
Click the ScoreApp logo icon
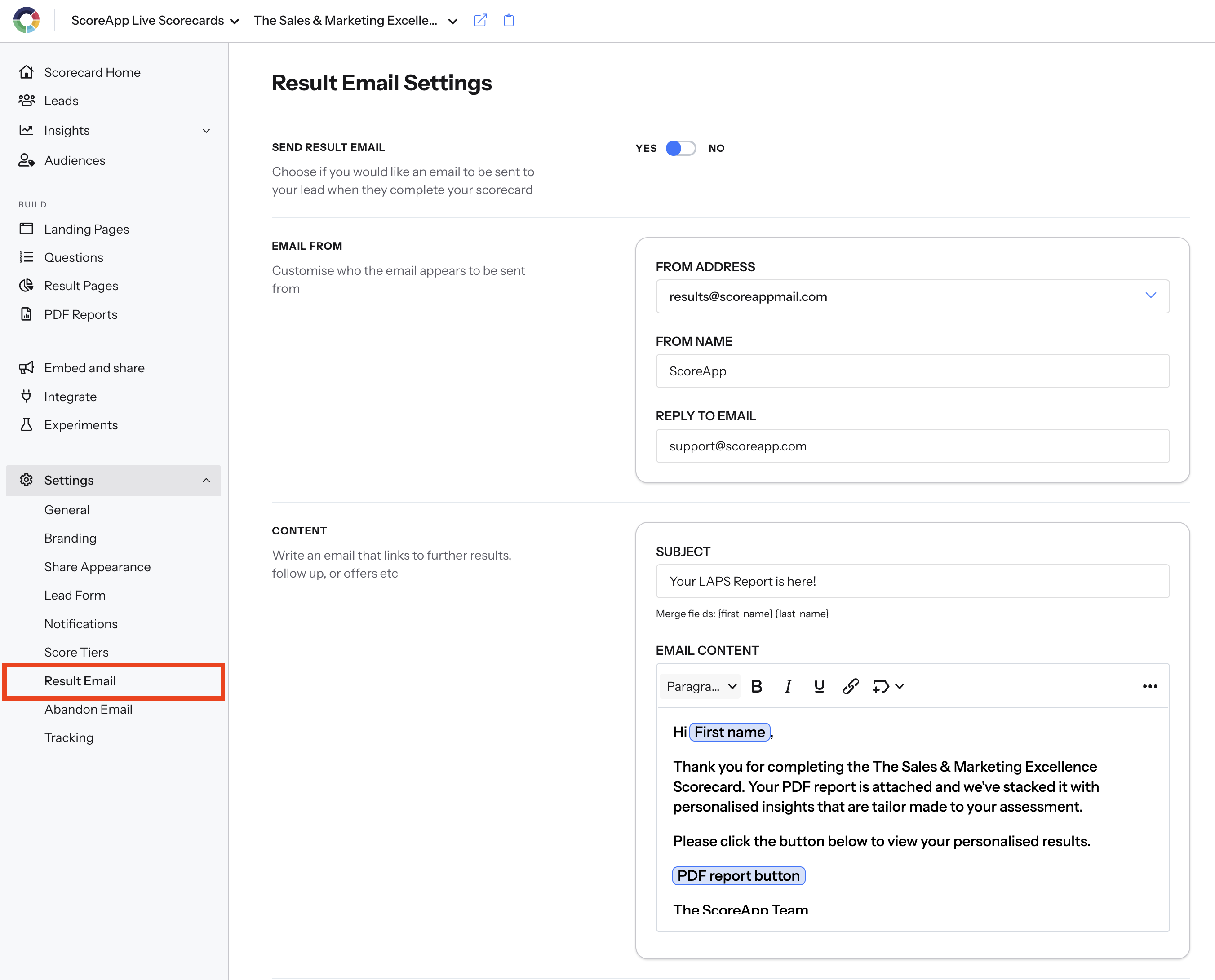[27, 20]
